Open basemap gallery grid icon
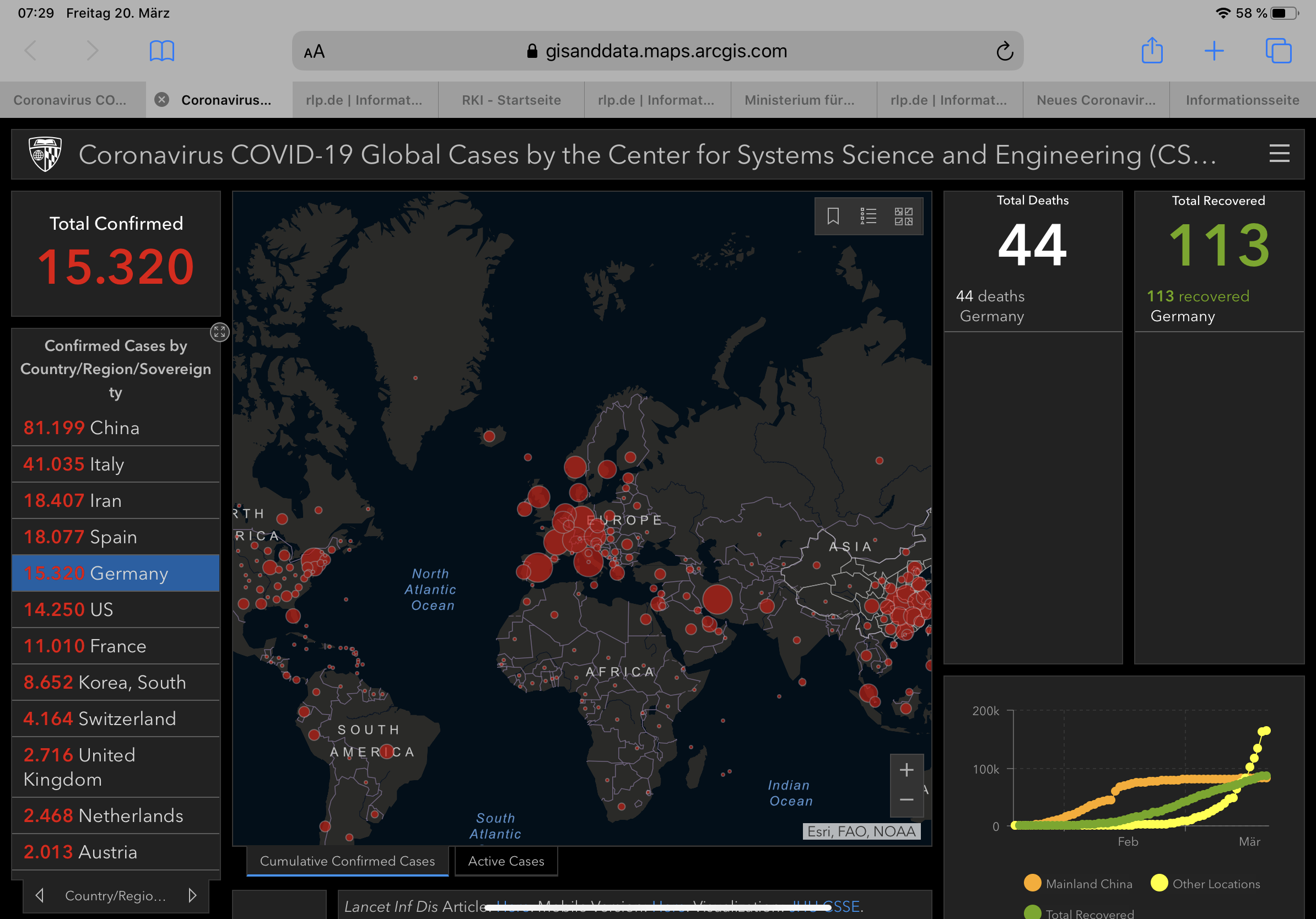 904,216
